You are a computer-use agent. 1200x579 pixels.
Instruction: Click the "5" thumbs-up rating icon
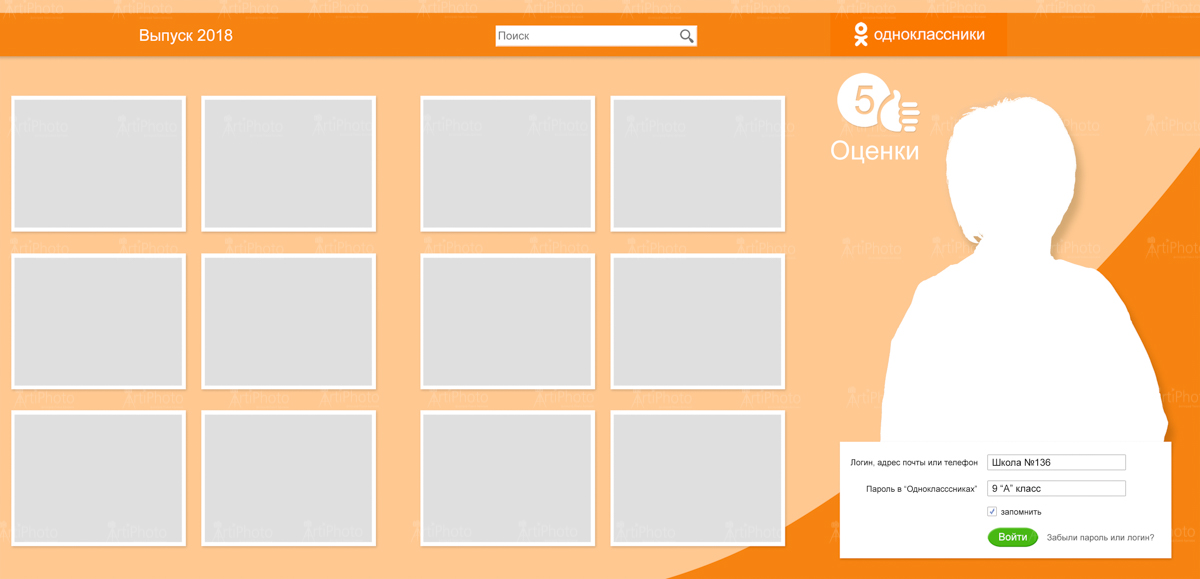877,104
